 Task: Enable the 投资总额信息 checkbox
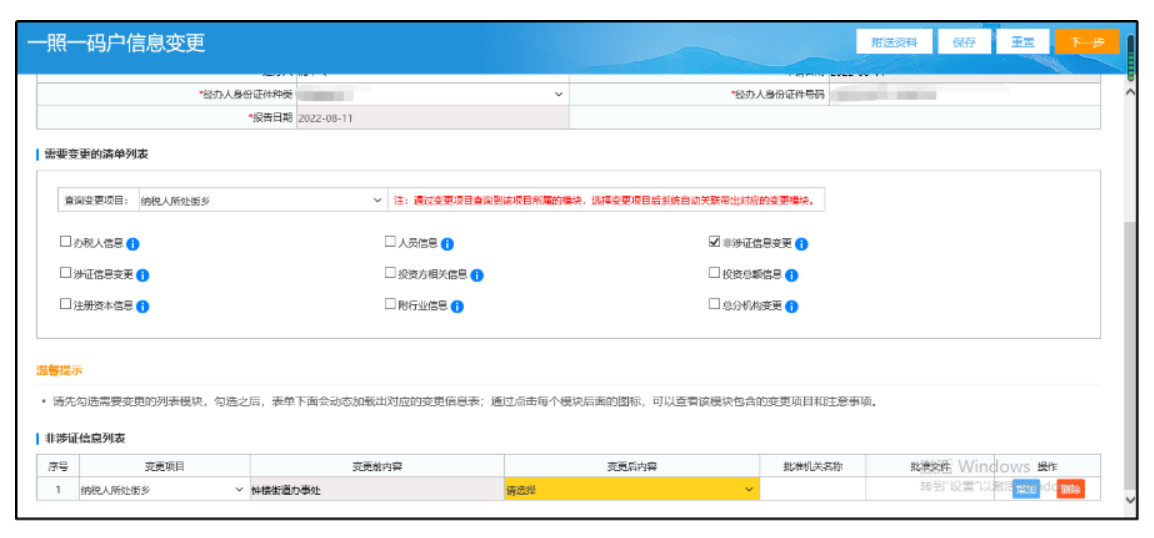coord(714,273)
